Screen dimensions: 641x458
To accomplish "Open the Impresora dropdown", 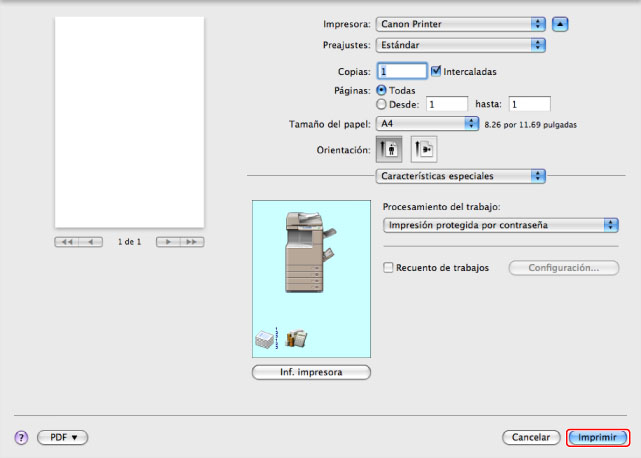I will 460,22.
